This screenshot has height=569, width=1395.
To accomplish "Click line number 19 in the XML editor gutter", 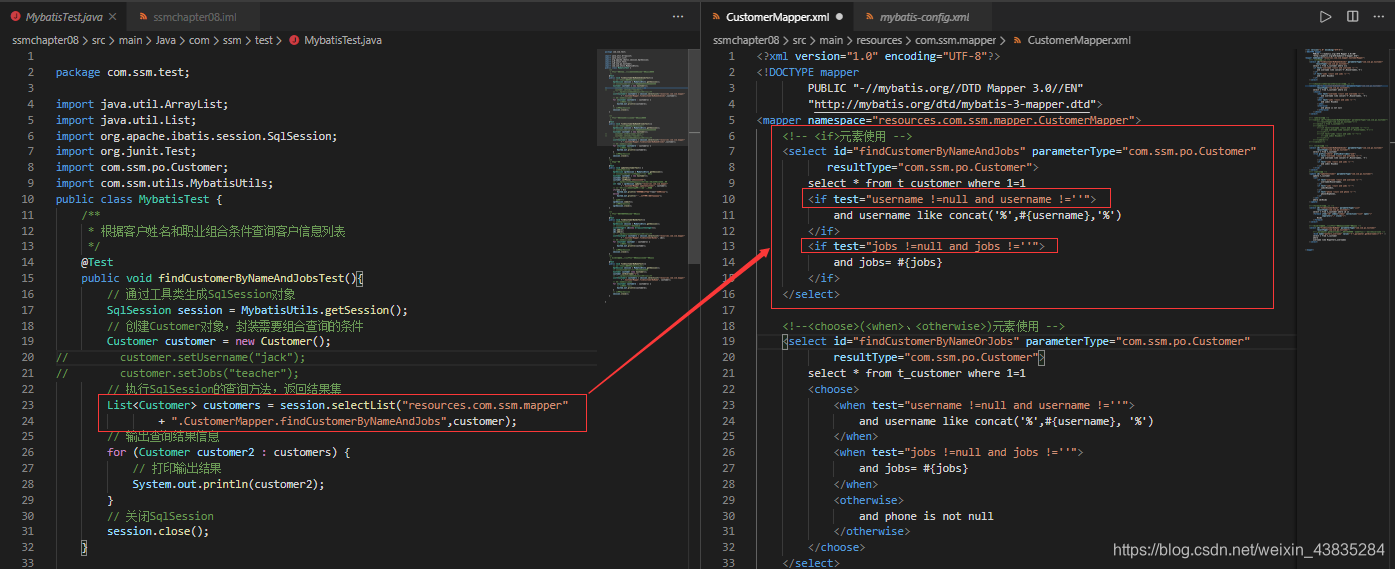I will 729,341.
